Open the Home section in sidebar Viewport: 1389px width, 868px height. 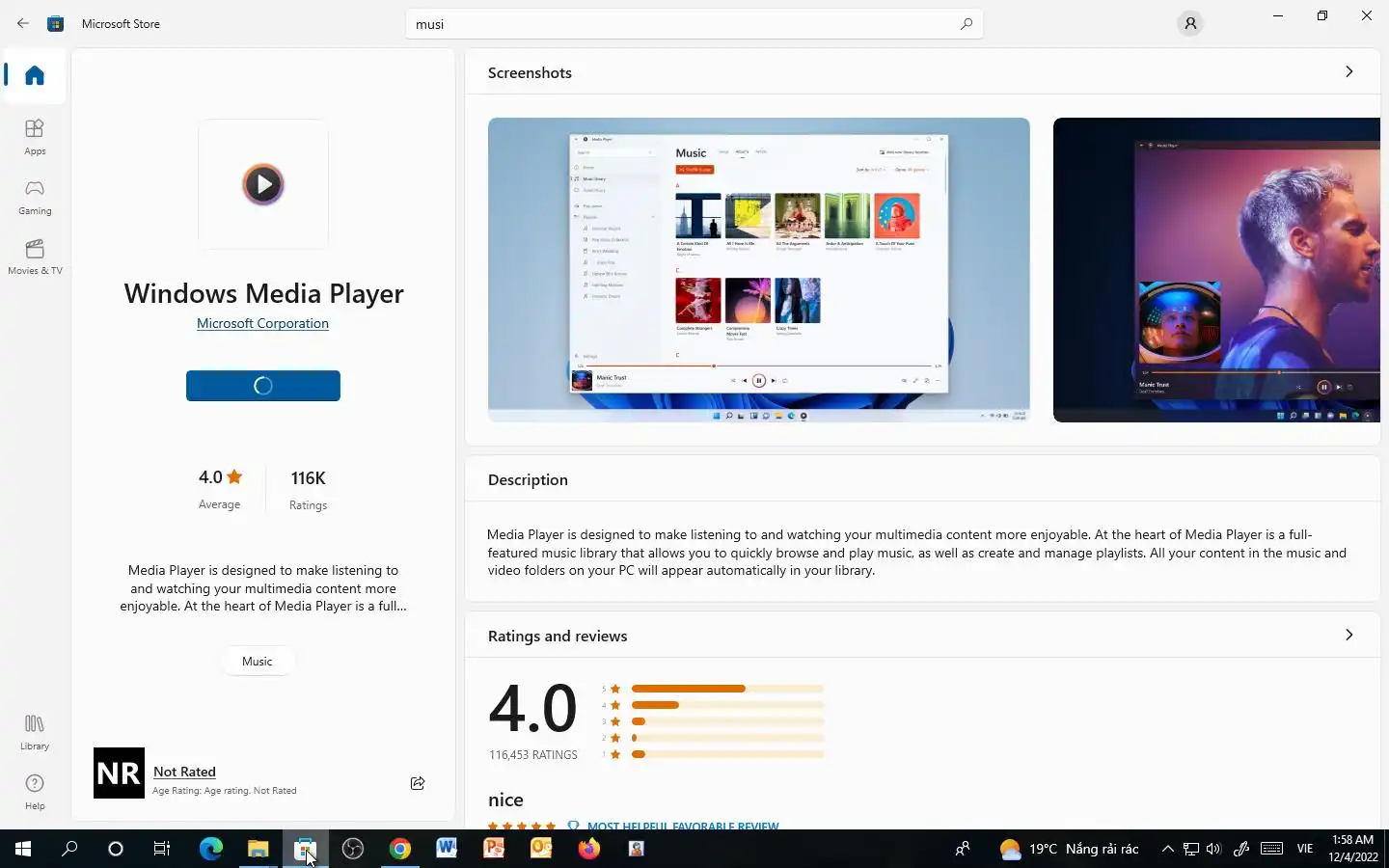(35, 75)
